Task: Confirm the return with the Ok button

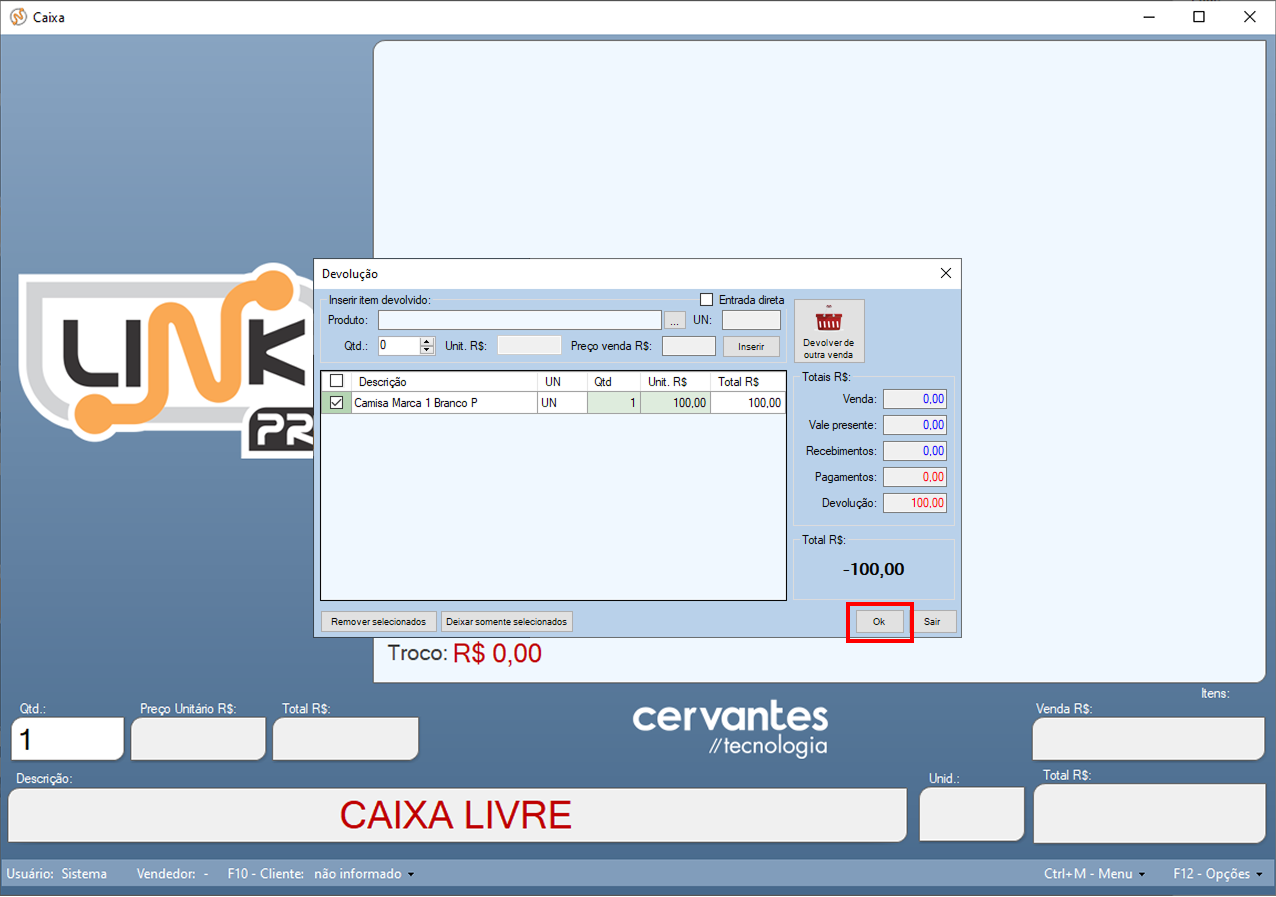Action: [x=879, y=622]
